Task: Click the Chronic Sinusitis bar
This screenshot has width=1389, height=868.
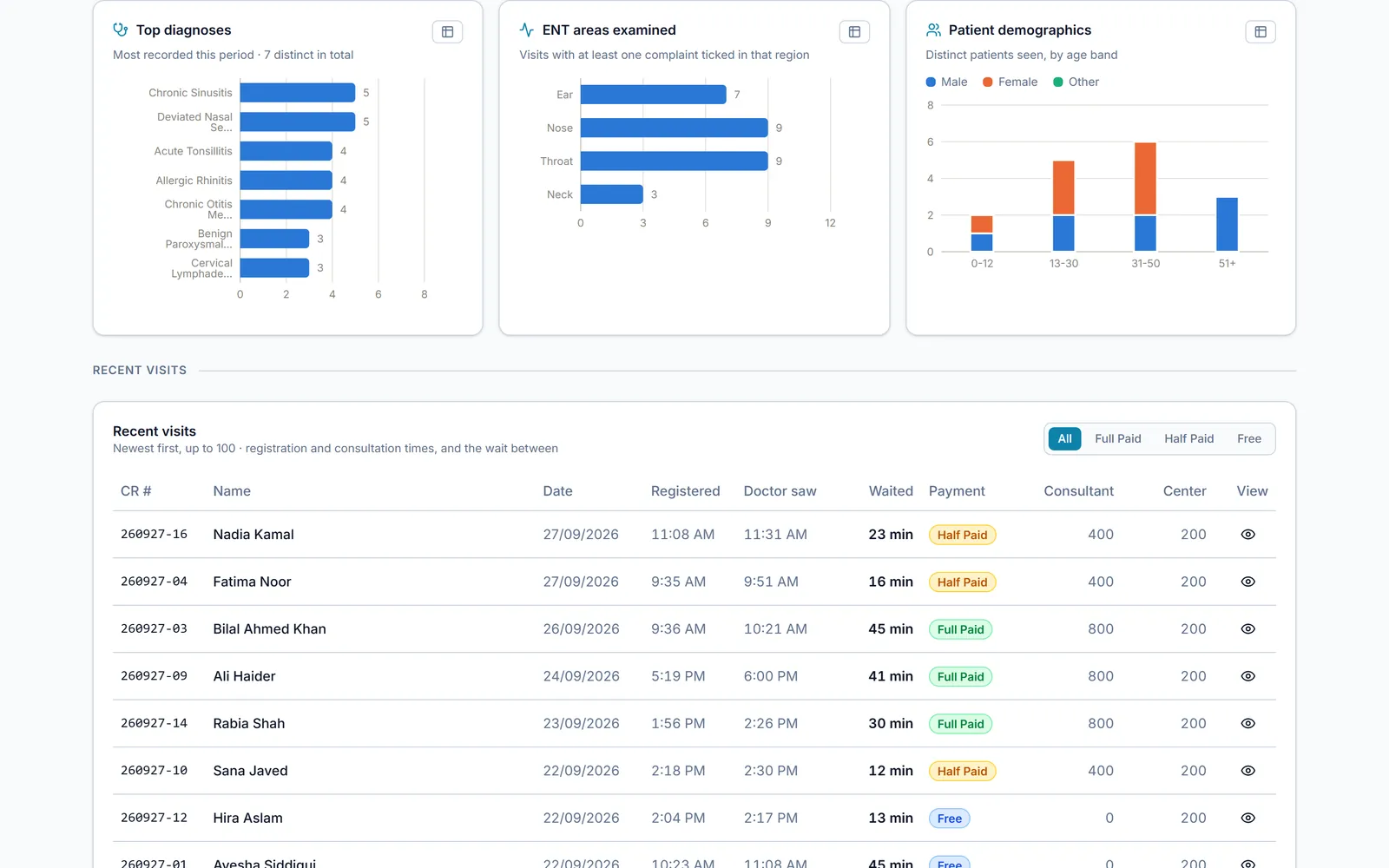Action: [298, 93]
